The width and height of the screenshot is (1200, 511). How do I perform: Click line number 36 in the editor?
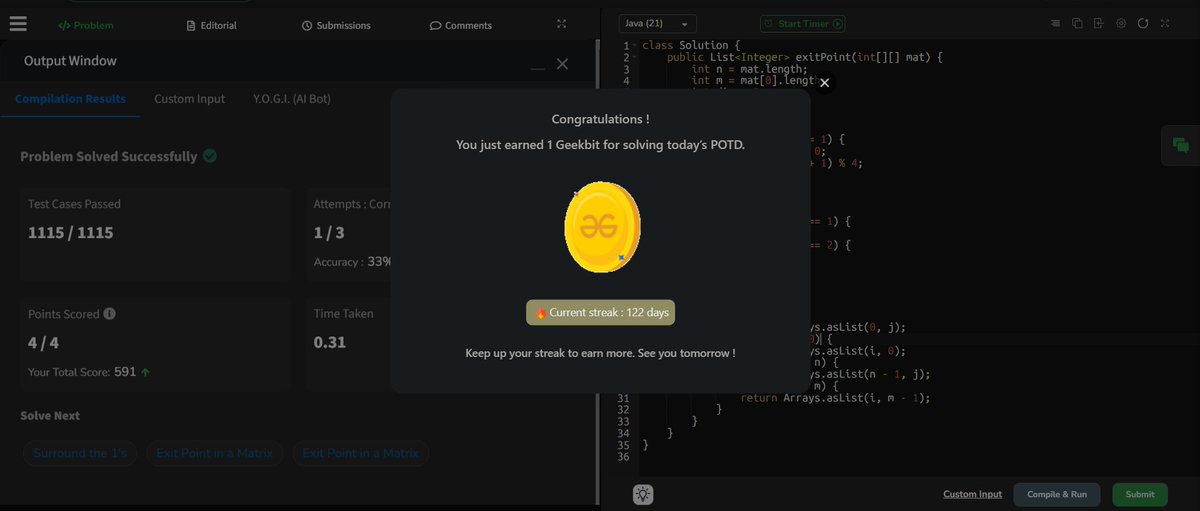tap(623, 457)
